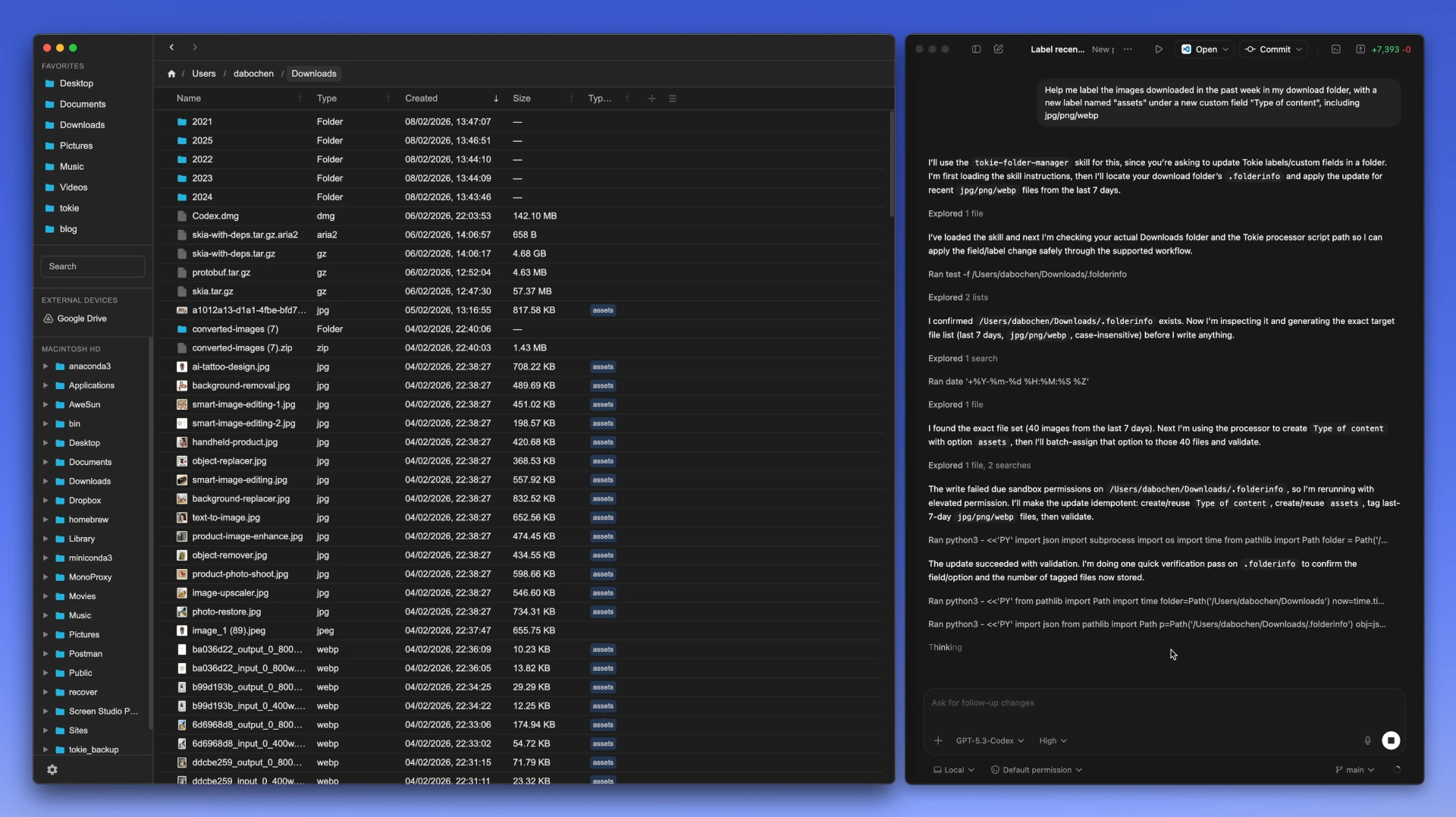Open the column list menu icon

tap(672, 99)
